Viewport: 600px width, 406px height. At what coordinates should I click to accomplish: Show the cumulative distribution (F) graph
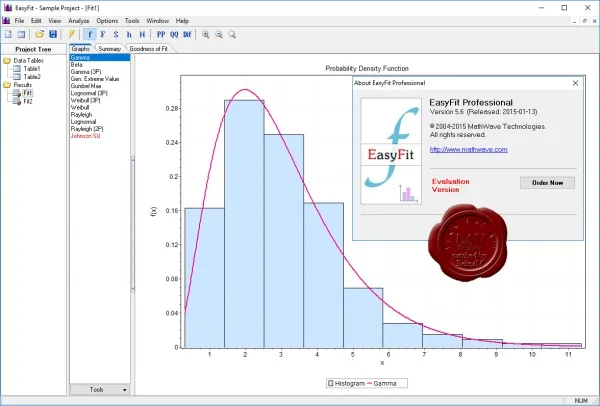click(103, 34)
